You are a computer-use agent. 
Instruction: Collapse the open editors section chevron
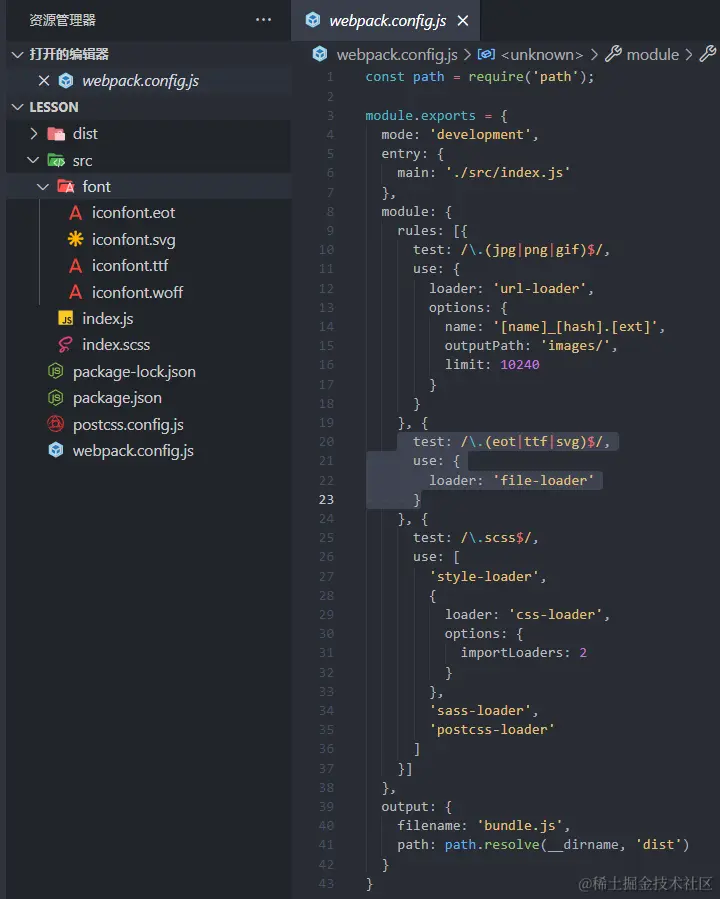pyautogui.click(x=18, y=54)
